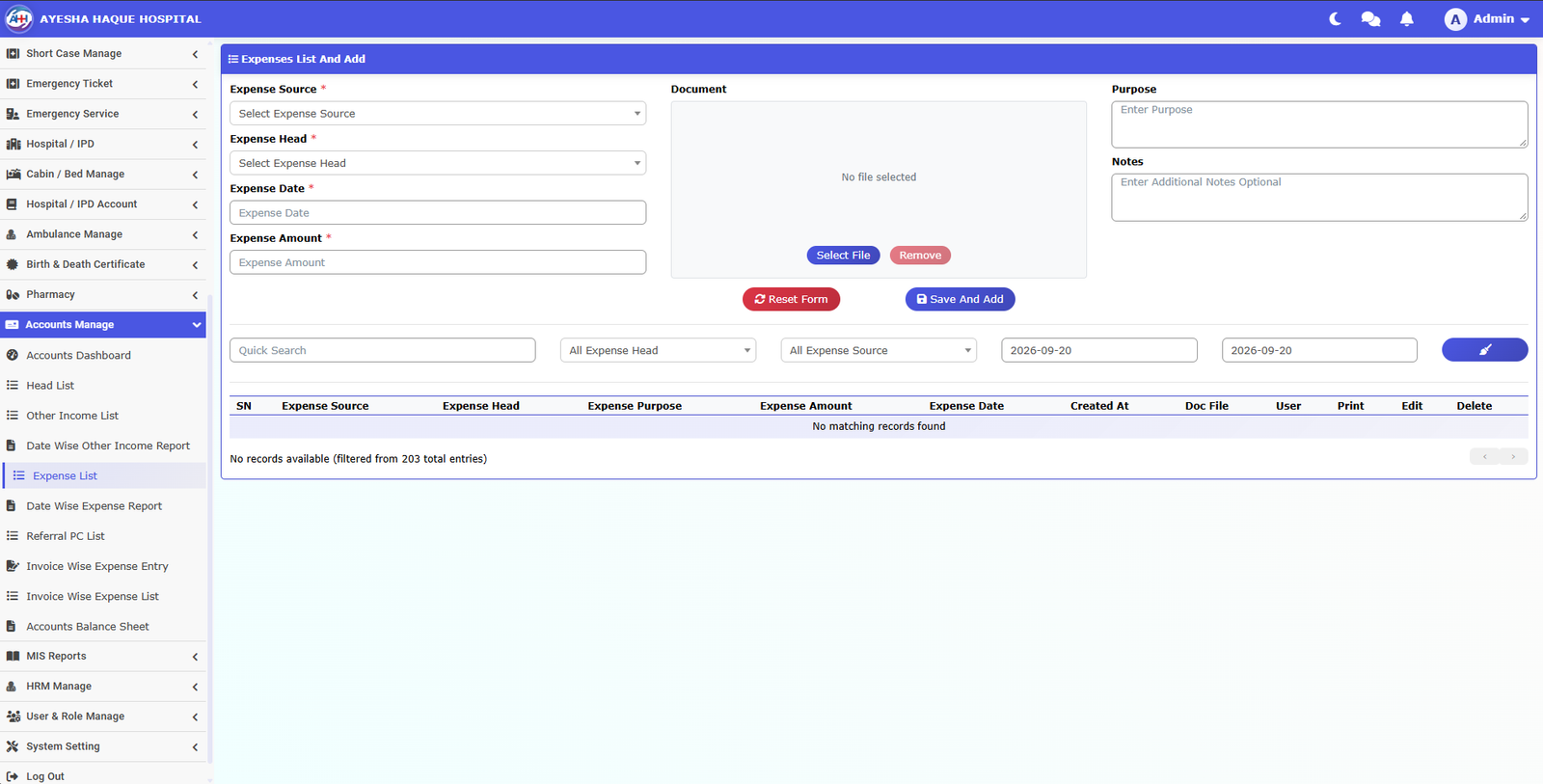The image size is (1543, 784).
Task: Focus the Expense Date field
Action: pos(438,212)
